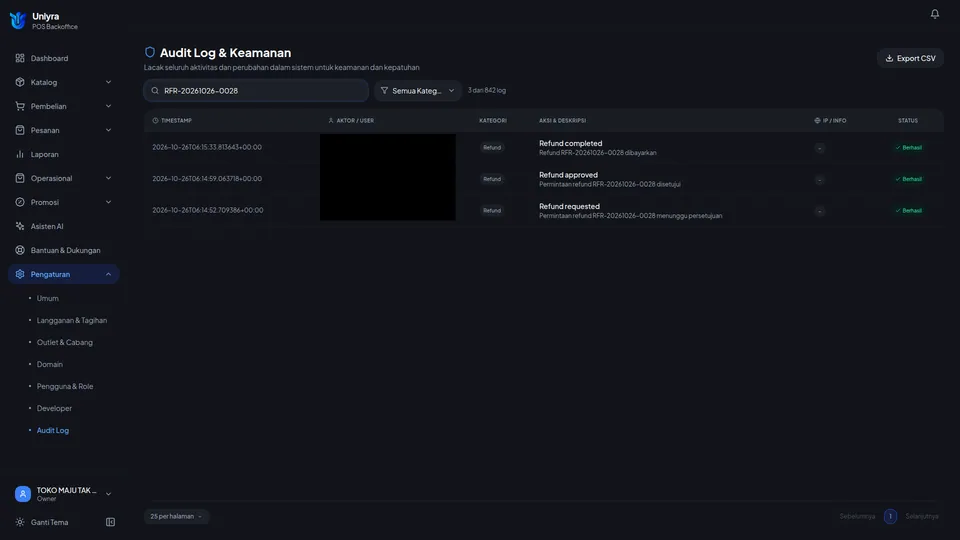
Task: Click the globe icon in IP / Info header
Action: click(817, 121)
